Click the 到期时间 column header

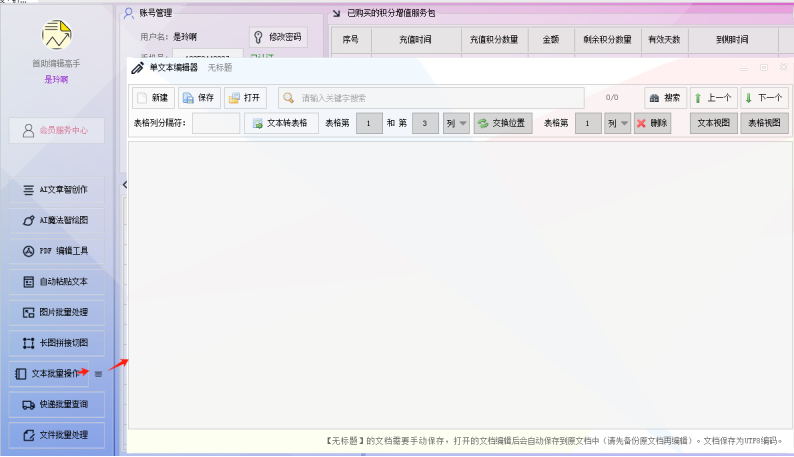733,40
